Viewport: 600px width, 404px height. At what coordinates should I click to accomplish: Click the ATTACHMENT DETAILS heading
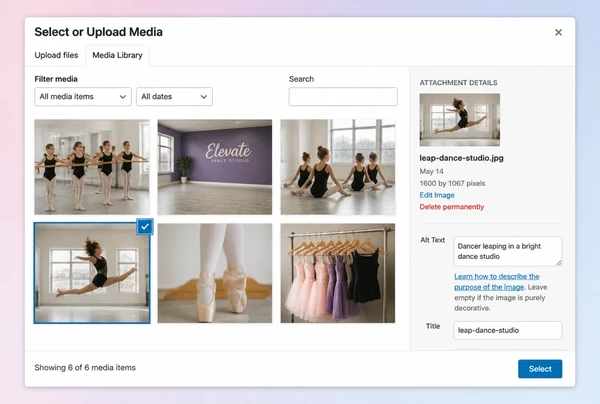458,83
